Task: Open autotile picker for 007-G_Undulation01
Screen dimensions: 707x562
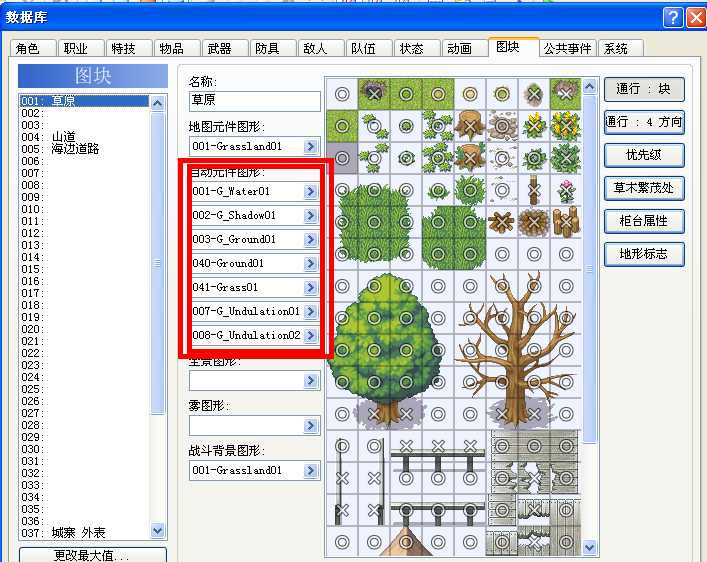Action: tap(310, 311)
